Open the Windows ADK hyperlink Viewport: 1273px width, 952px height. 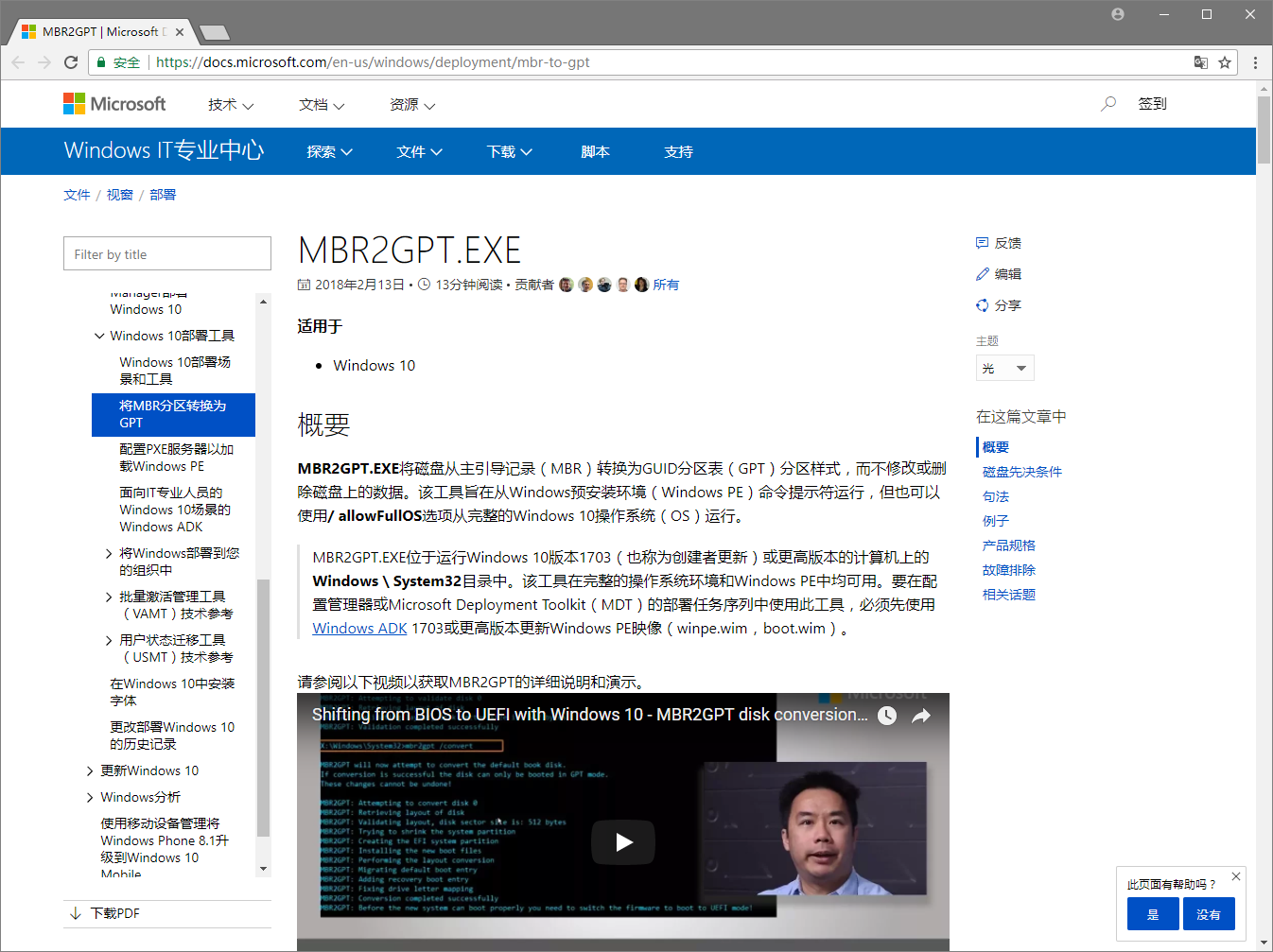359,629
